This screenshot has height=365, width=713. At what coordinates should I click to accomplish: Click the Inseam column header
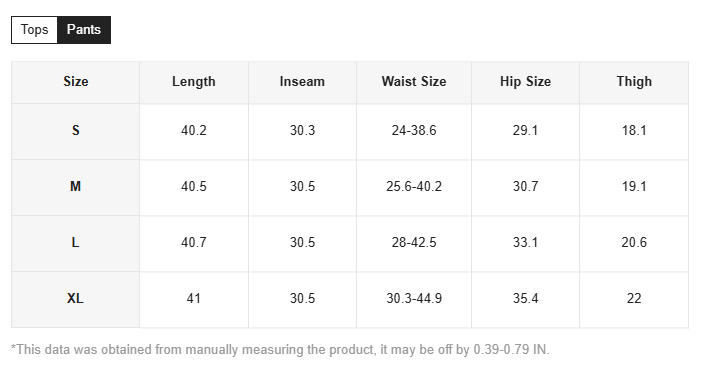click(x=302, y=82)
